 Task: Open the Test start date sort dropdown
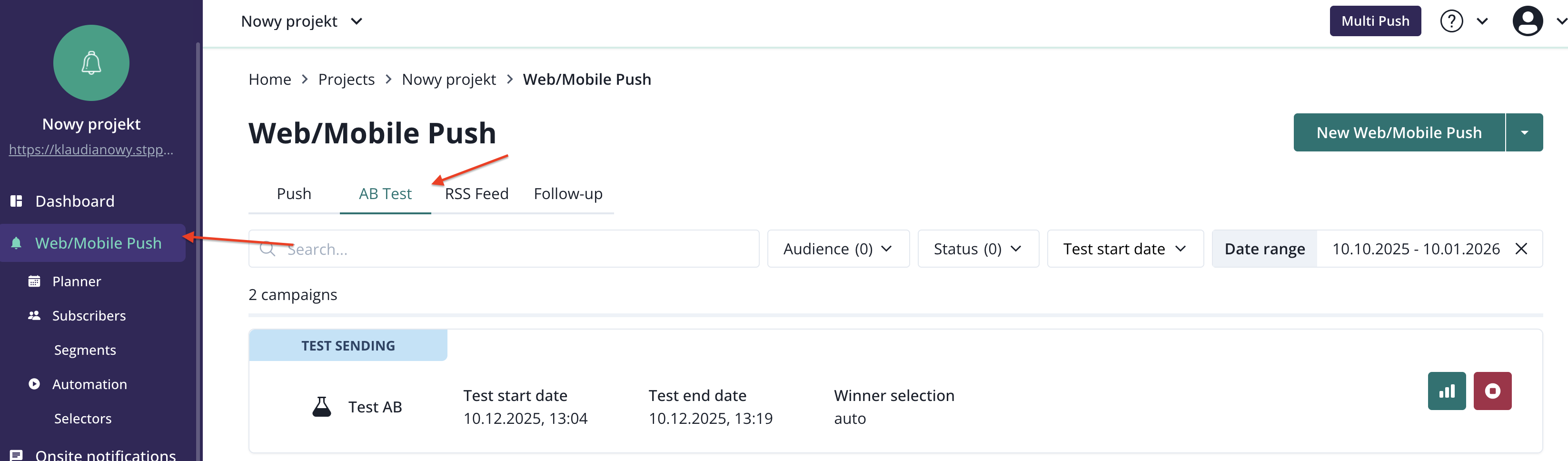[x=1124, y=249]
